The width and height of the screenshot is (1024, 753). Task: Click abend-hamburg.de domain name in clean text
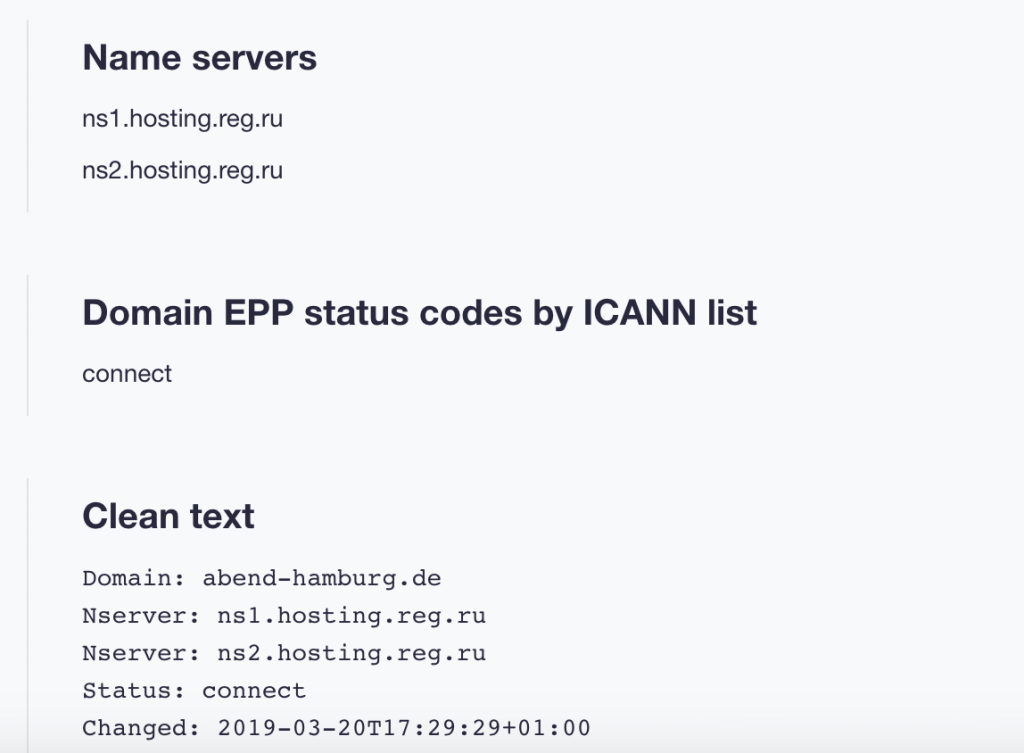(322, 579)
